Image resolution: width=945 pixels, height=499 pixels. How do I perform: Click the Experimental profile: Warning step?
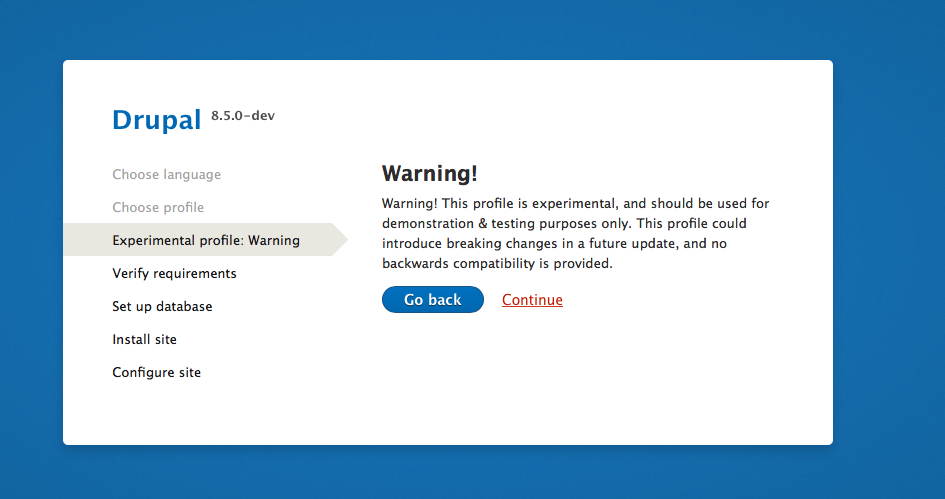click(206, 240)
